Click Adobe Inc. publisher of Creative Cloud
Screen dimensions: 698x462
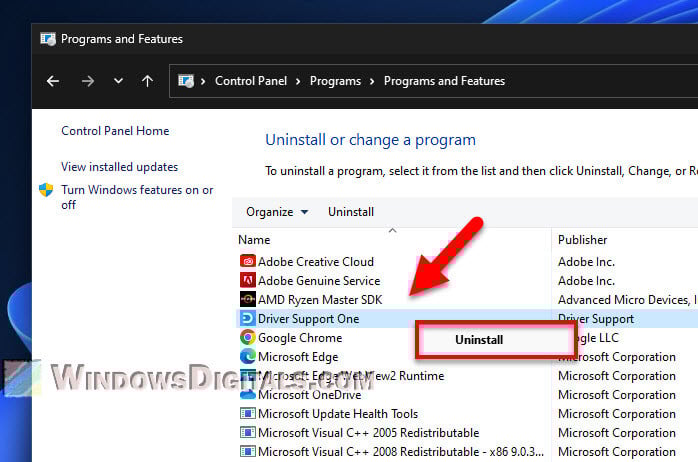(x=586, y=262)
